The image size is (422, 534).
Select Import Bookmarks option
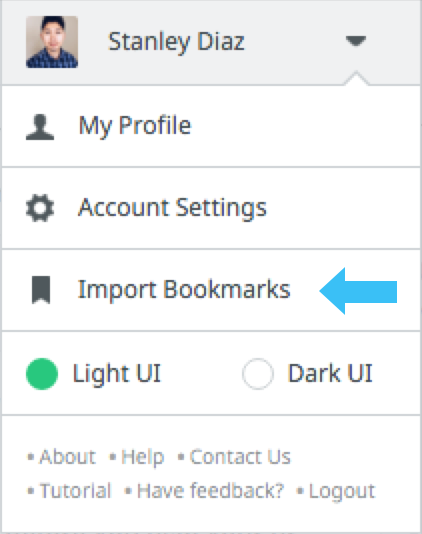coord(211,290)
